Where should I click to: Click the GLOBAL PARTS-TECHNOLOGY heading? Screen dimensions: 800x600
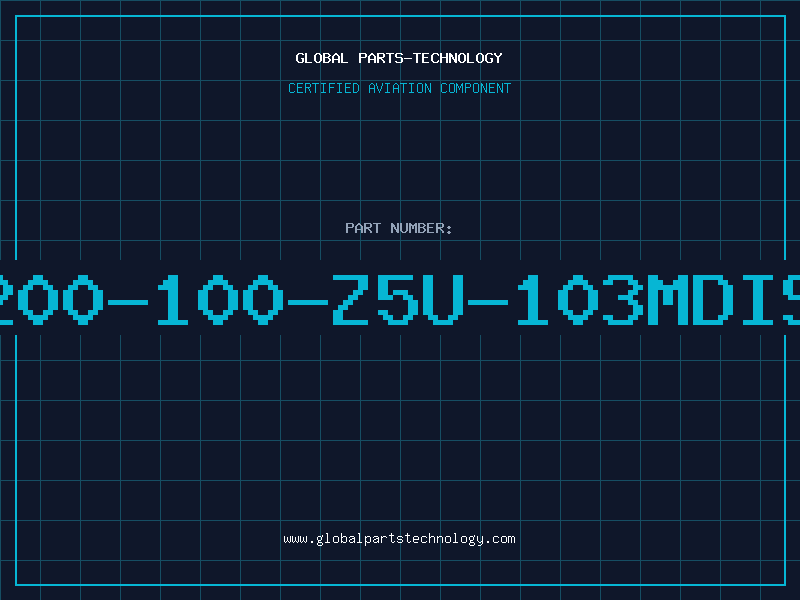coord(399,58)
